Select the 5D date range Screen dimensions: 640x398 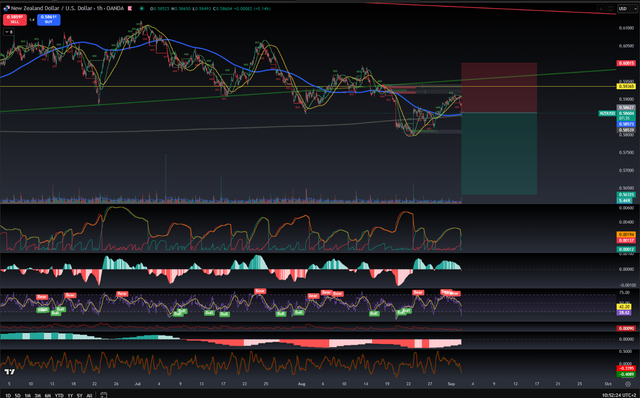tap(18, 395)
